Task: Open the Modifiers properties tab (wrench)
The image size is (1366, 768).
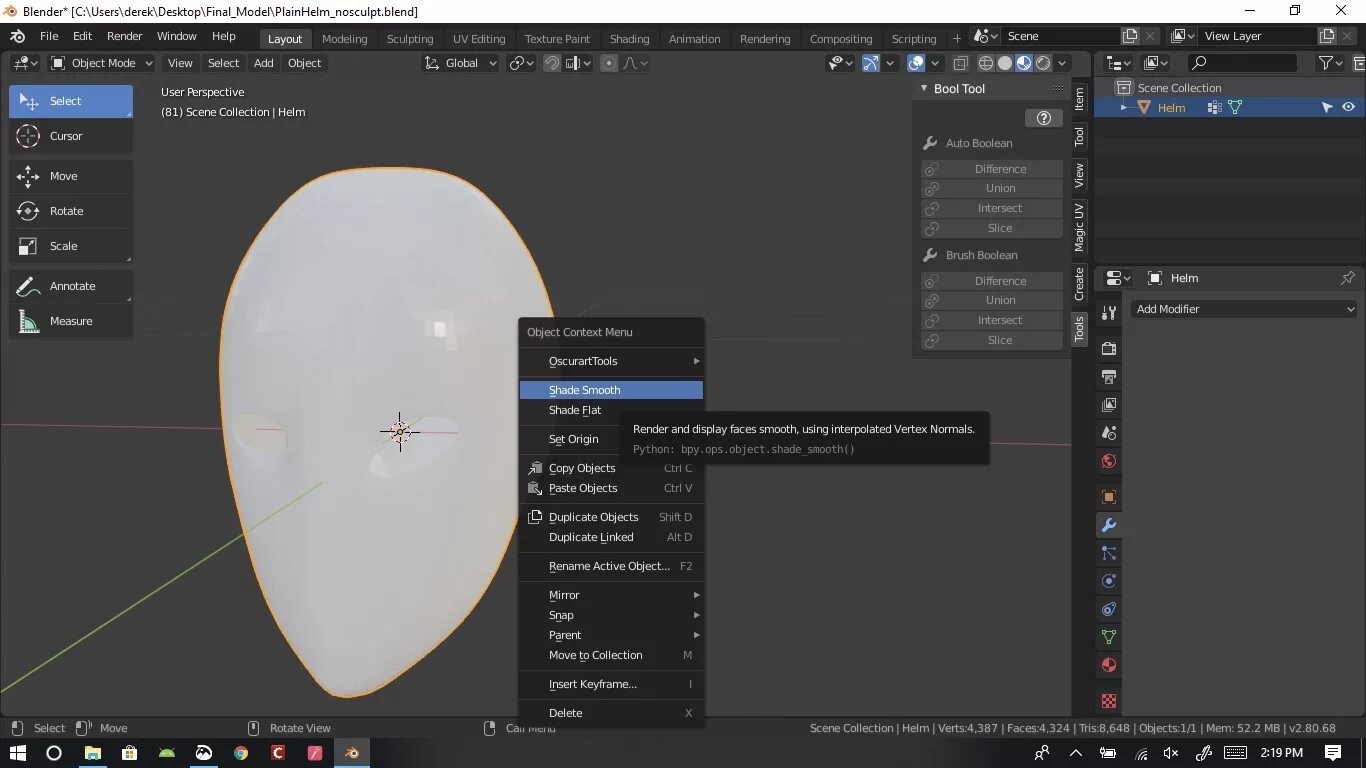Action: coord(1108,525)
